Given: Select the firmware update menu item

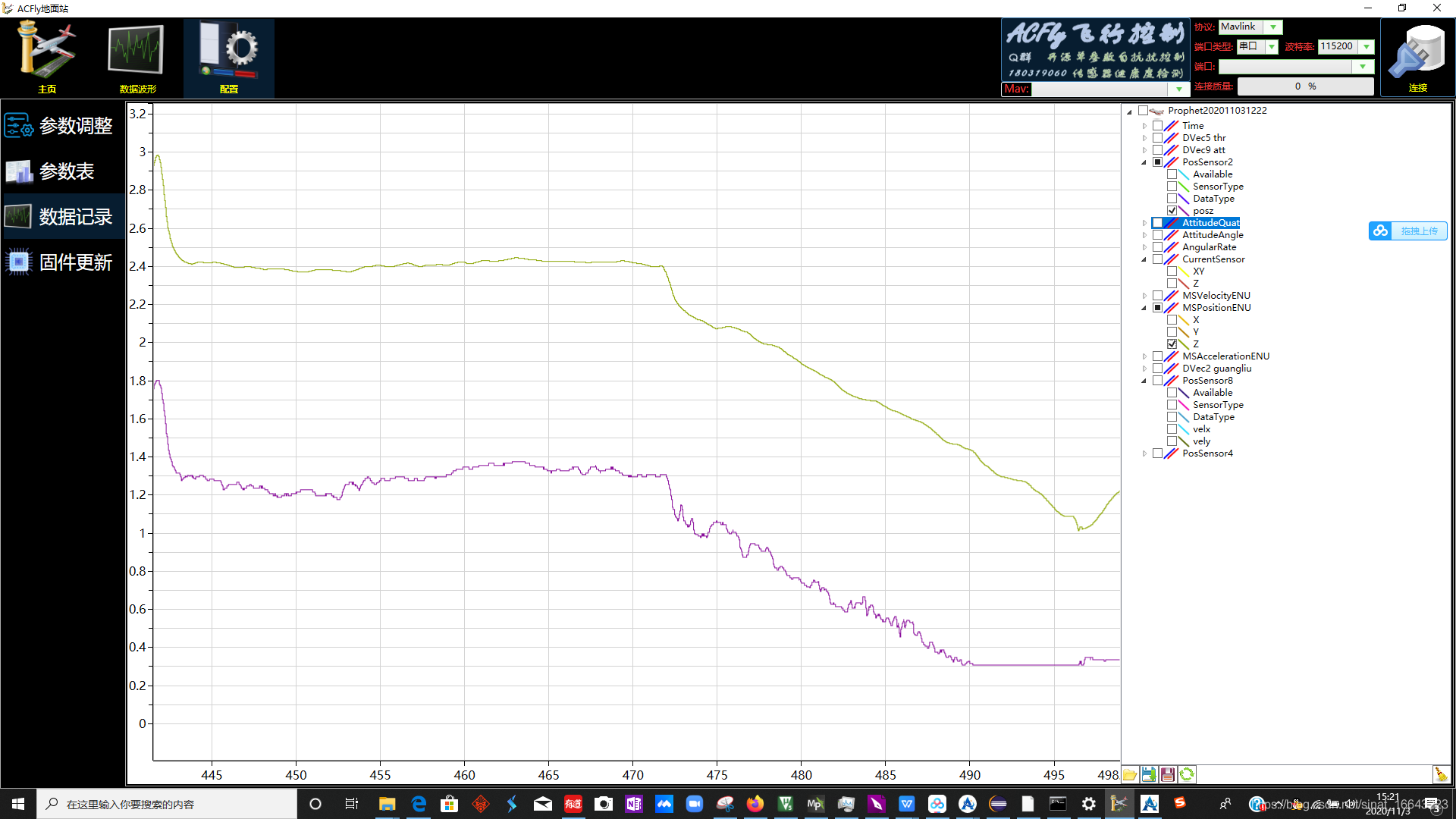Looking at the screenshot, I should point(62,262).
